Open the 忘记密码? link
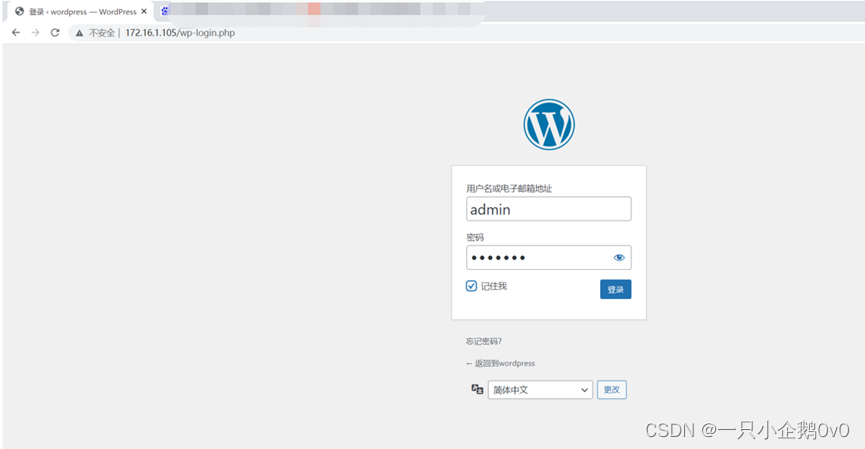 click(x=484, y=341)
